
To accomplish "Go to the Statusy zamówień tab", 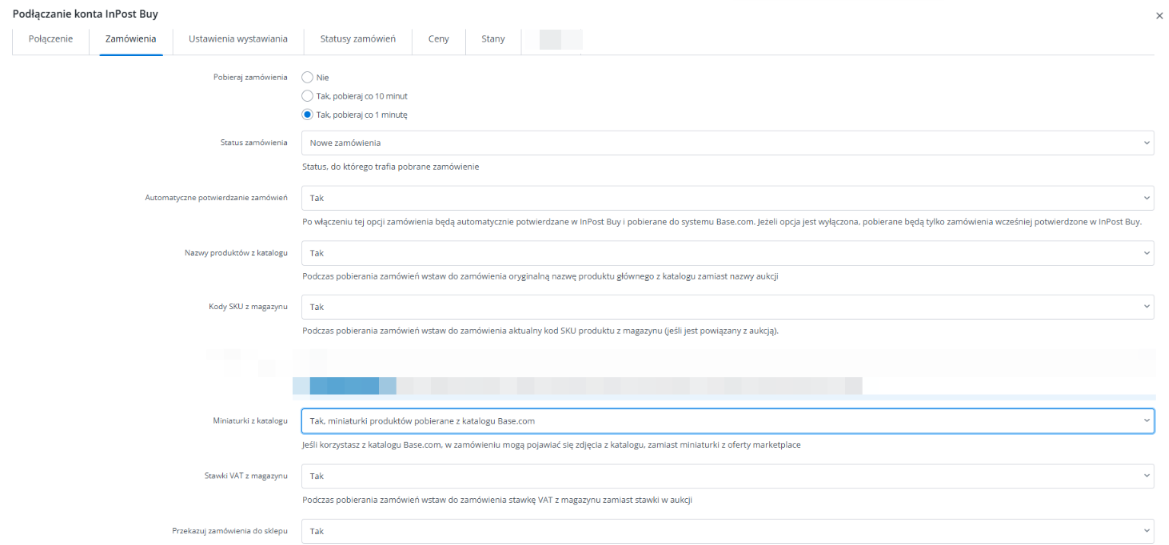I will coord(358,39).
